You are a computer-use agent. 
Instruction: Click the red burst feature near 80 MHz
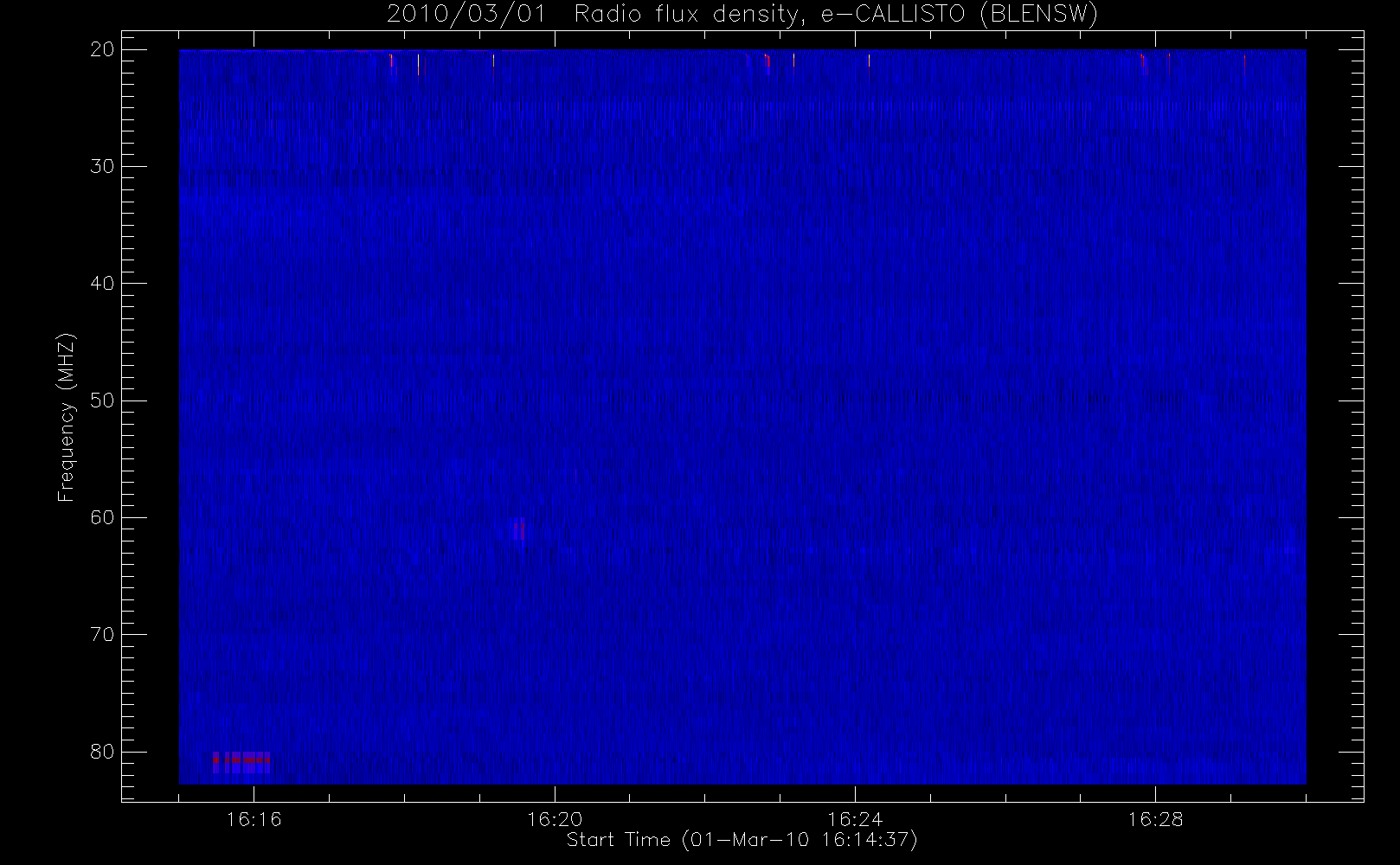(x=241, y=762)
